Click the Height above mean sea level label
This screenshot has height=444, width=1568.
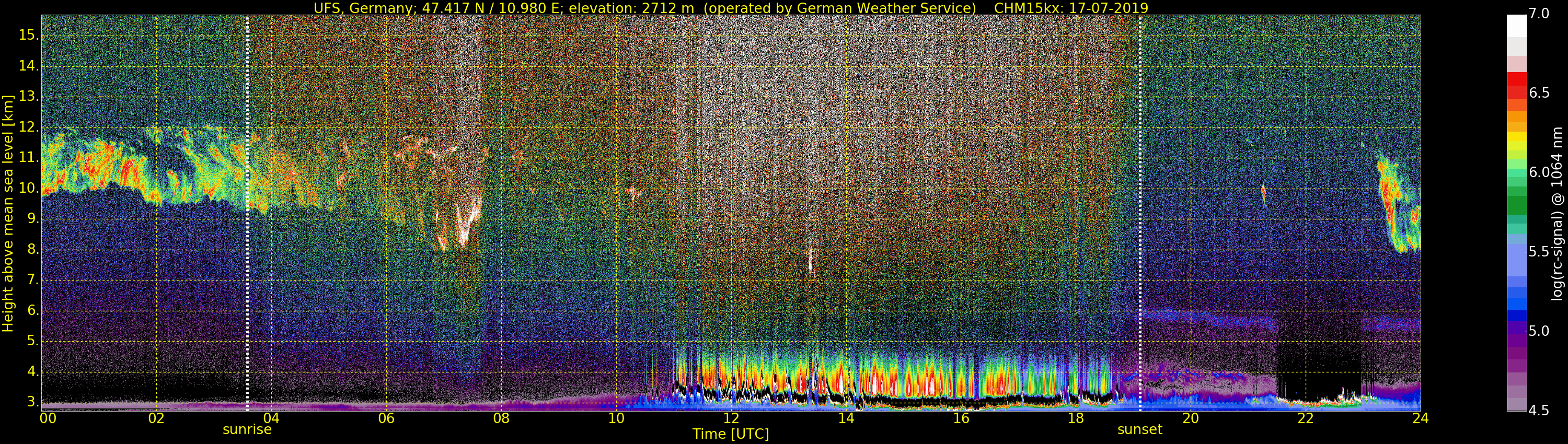8,213
